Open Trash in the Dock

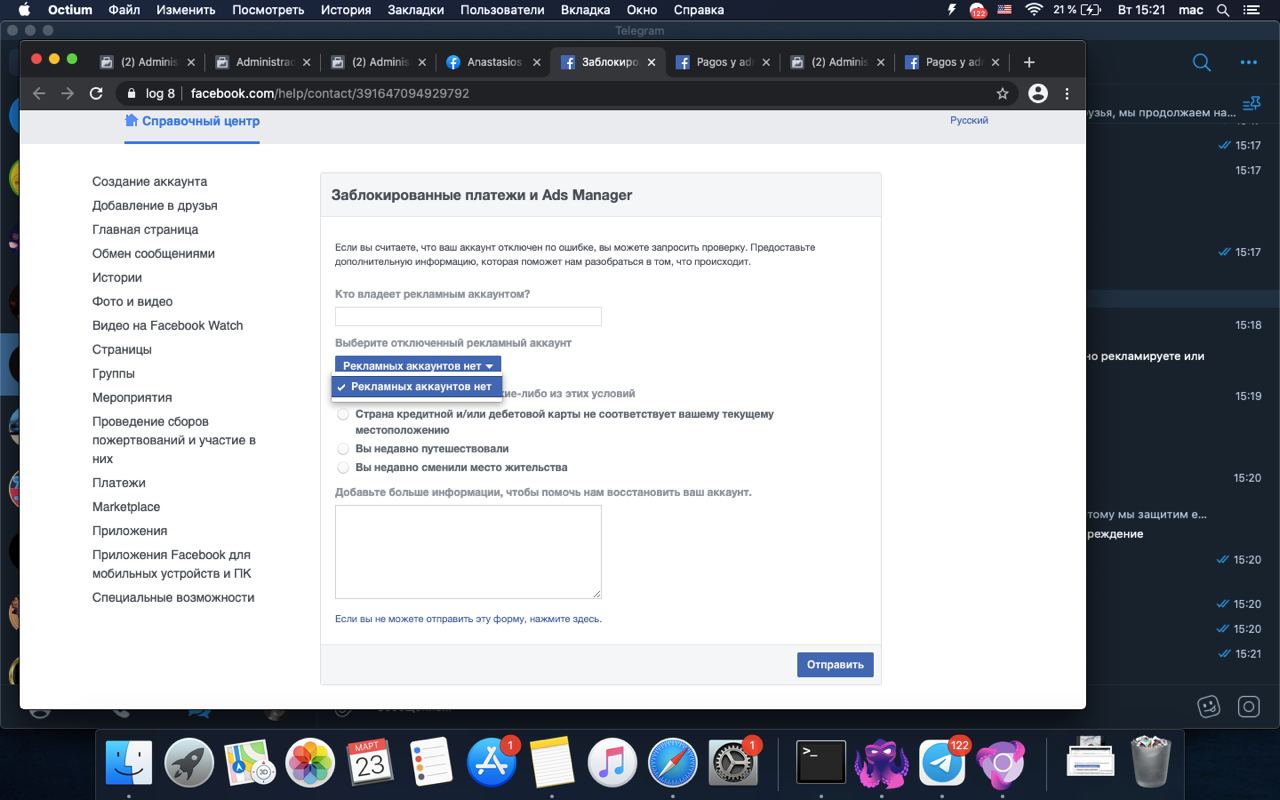1151,762
